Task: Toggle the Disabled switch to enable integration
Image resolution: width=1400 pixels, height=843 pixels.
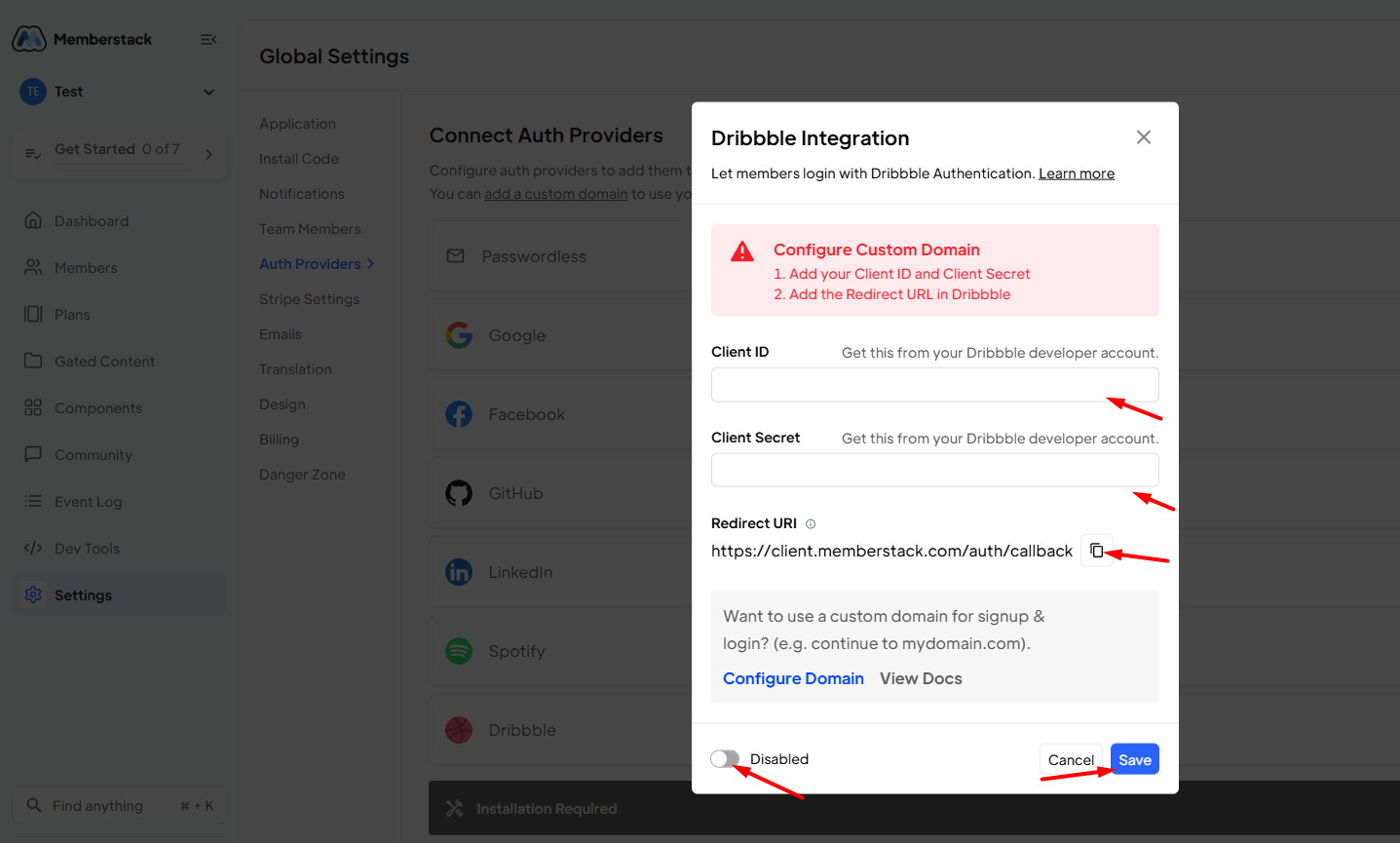Action: [x=725, y=759]
